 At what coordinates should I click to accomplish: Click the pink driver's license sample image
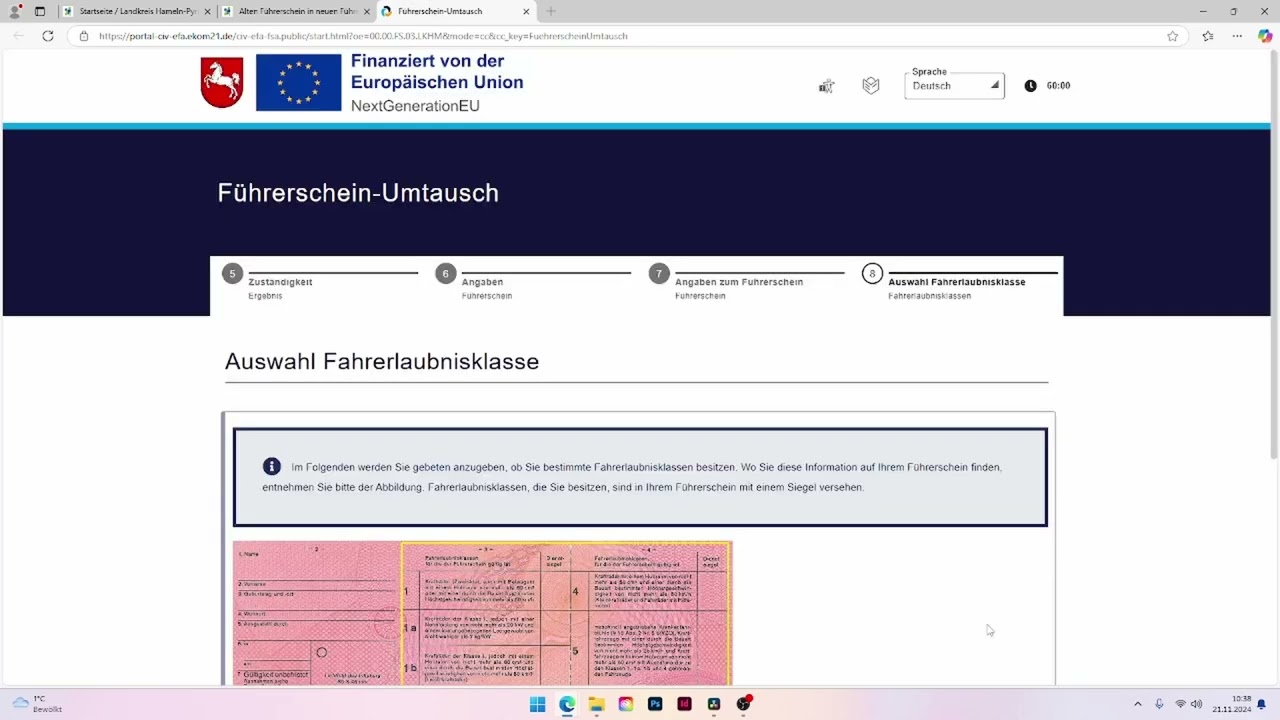coord(482,613)
